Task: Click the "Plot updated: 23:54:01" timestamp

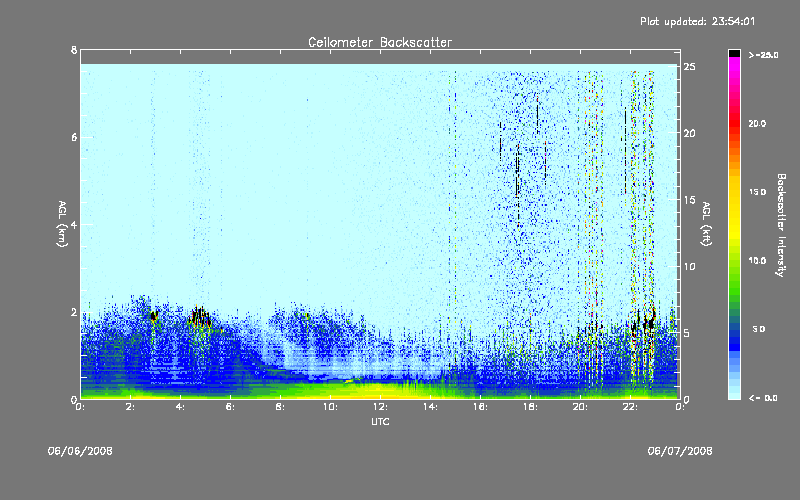Action: pyautogui.click(x=697, y=21)
